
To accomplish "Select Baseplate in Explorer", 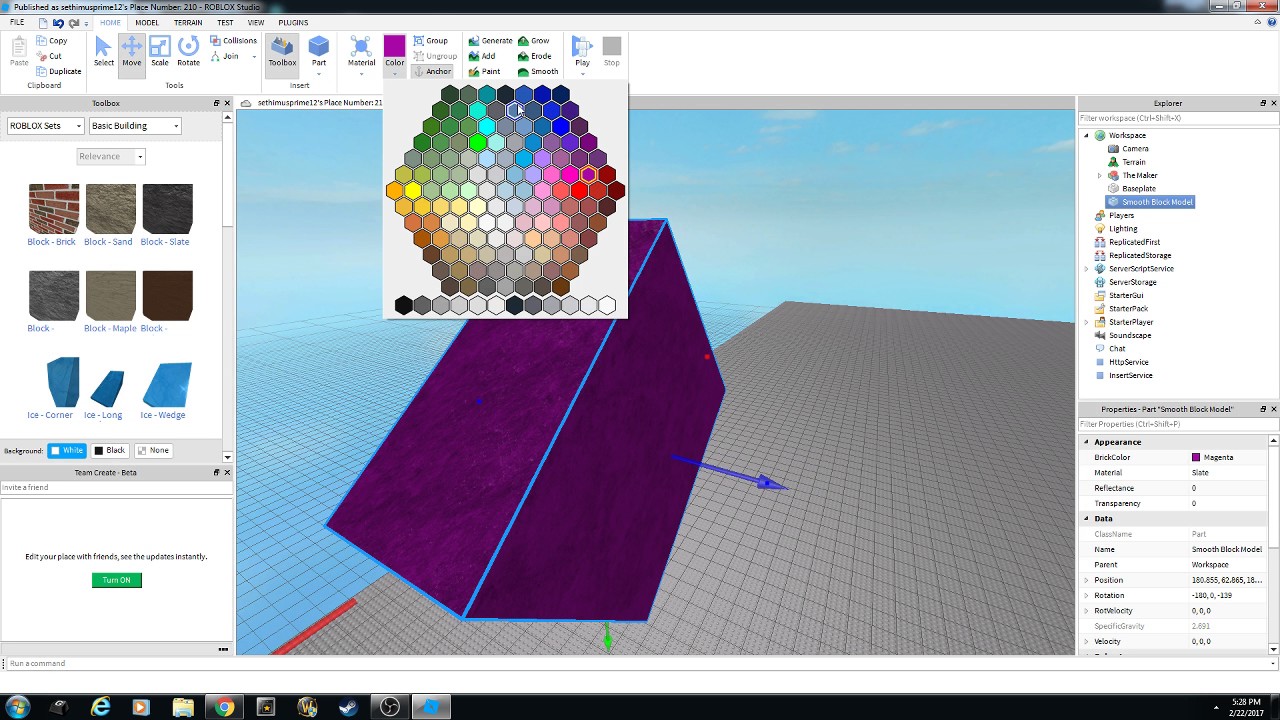I will 1138,188.
